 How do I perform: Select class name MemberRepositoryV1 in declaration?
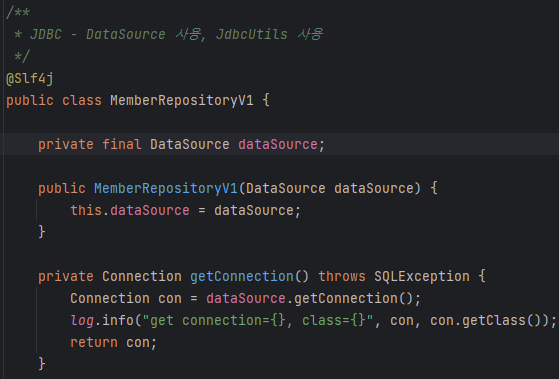click(x=182, y=100)
